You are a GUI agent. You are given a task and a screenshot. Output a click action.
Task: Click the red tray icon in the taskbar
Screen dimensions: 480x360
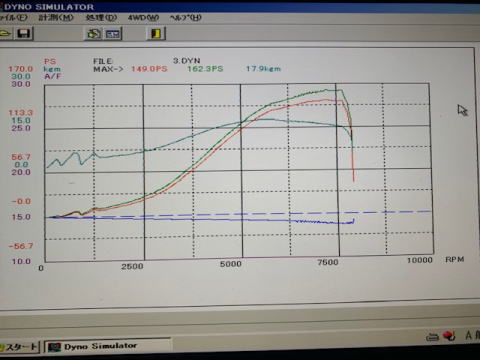click(449, 336)
